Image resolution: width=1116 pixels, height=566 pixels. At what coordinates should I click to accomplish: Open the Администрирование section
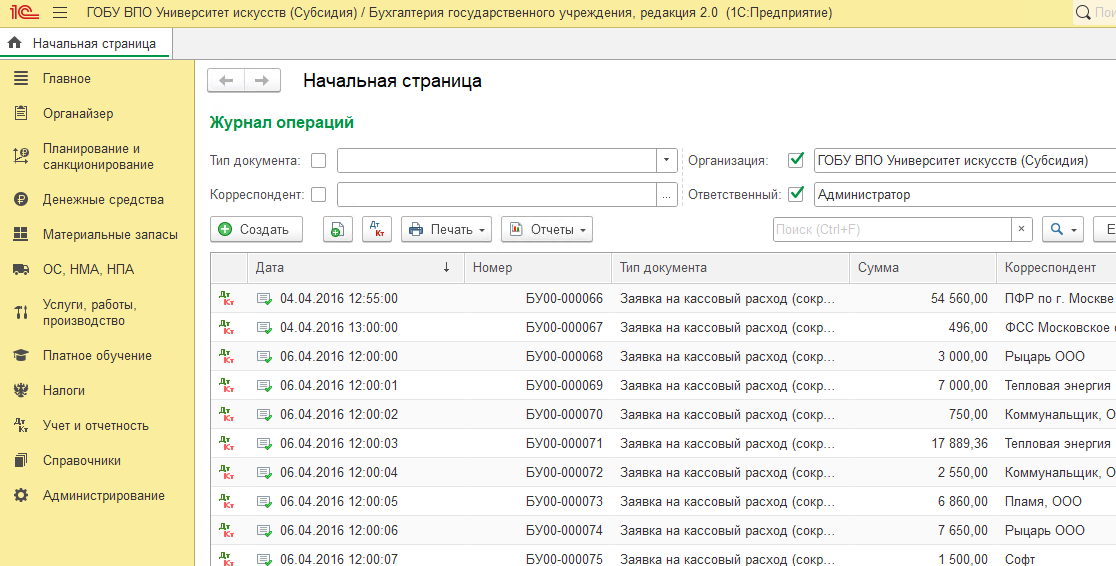pyautogui.click(x=103, y=496)
